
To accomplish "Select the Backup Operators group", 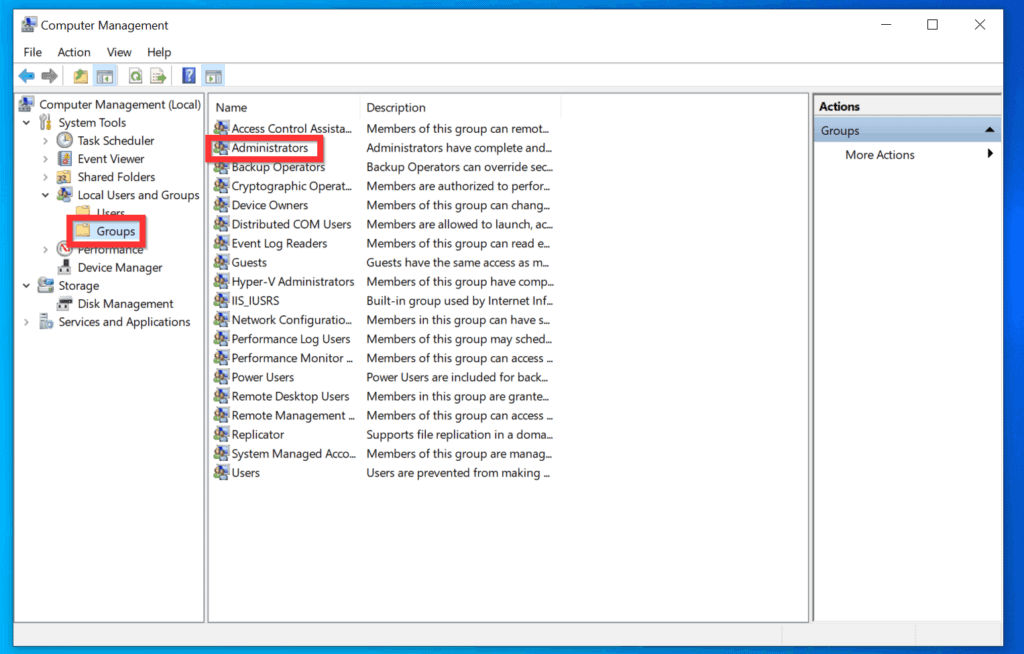I will [278, 167].
